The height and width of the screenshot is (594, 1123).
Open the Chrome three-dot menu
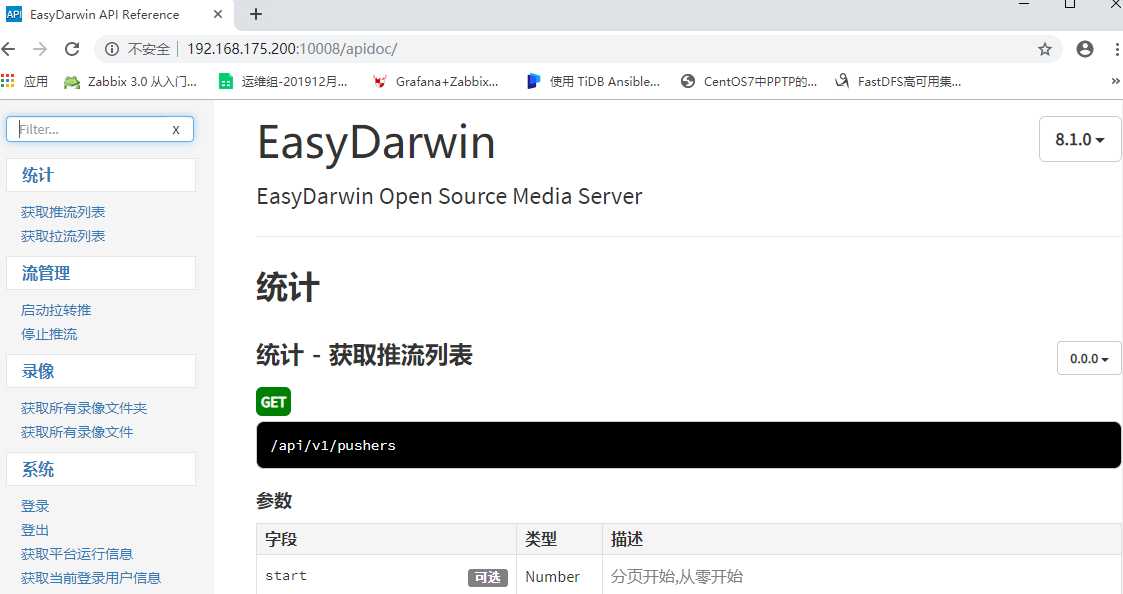pos(1117,49)
